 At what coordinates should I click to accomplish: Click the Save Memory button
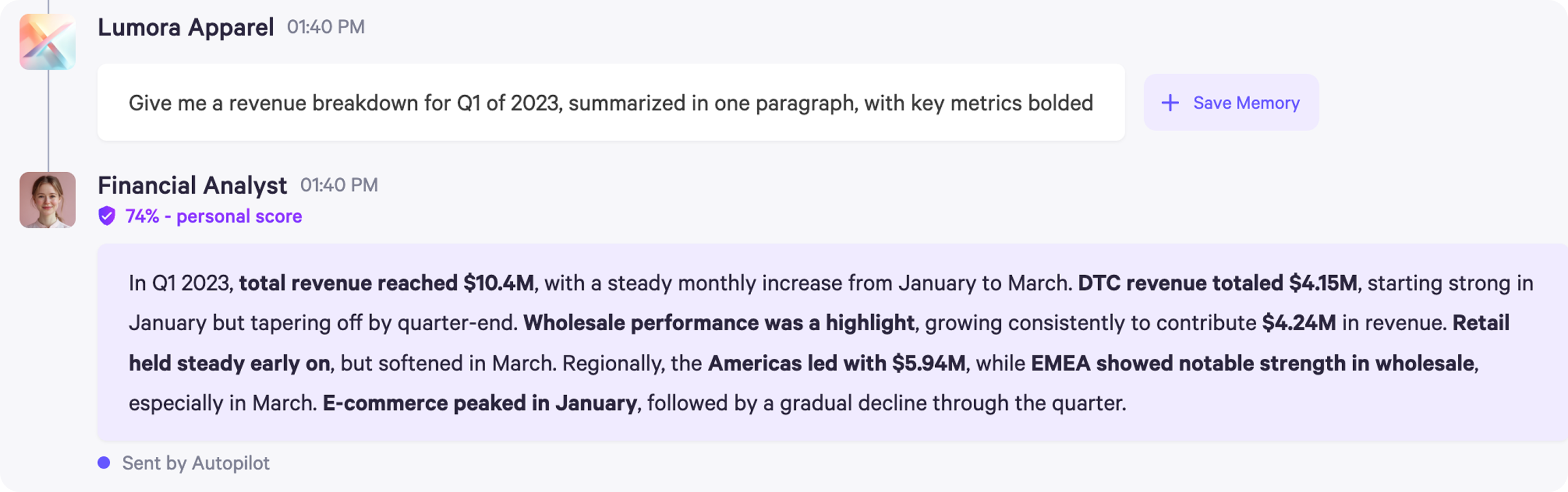click(x=1231, y=102)
